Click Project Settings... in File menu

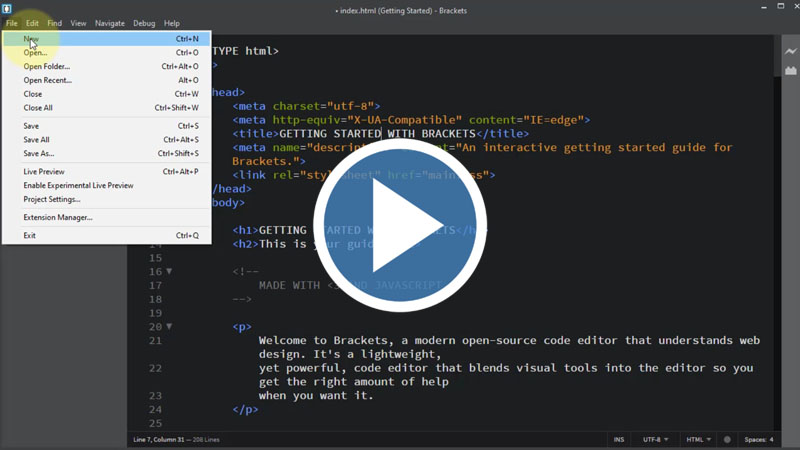click(x=51, y=199)
